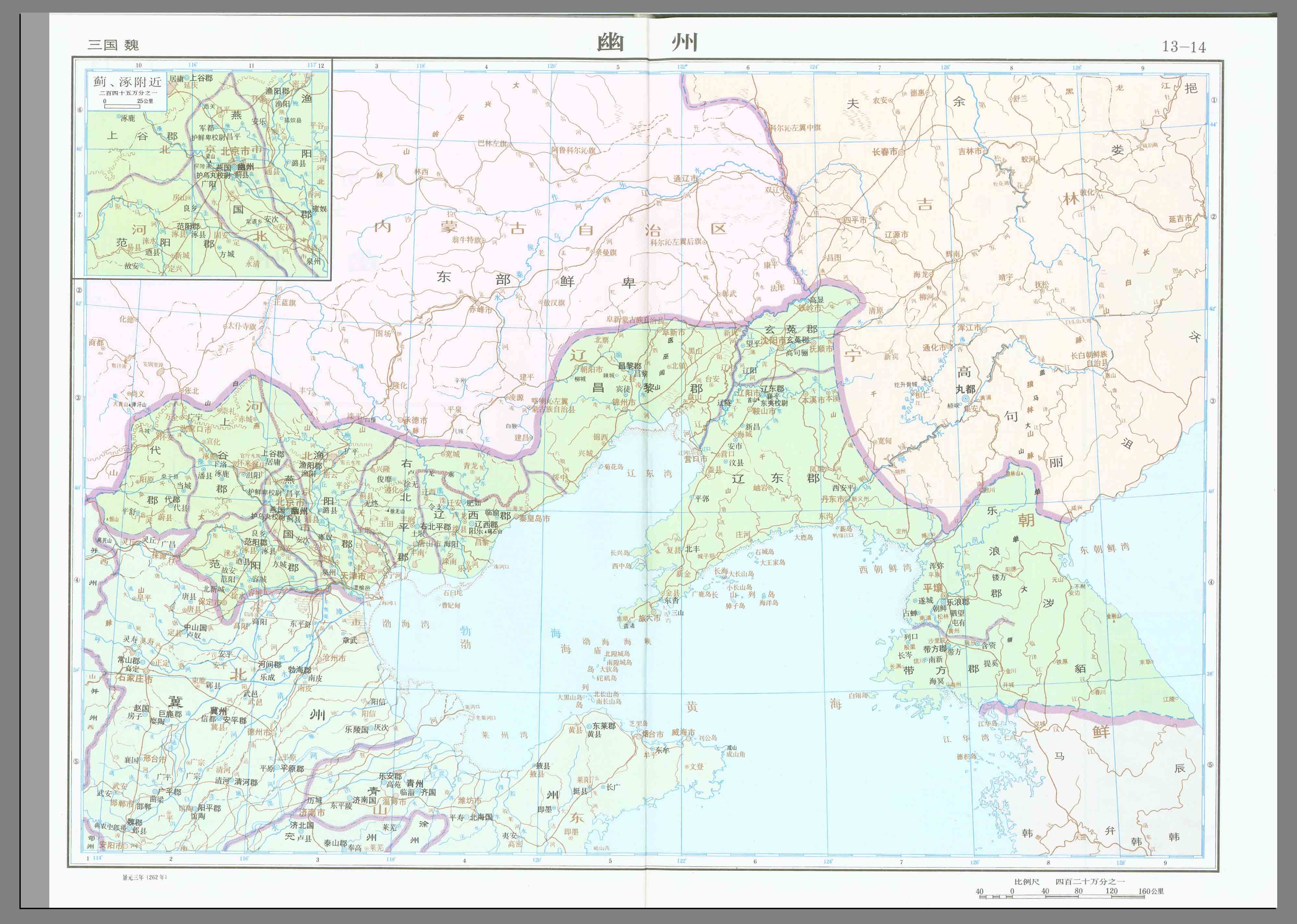Click the '潍坊市' city label
The image size is (1297, 924).
(x=469, y=800)
